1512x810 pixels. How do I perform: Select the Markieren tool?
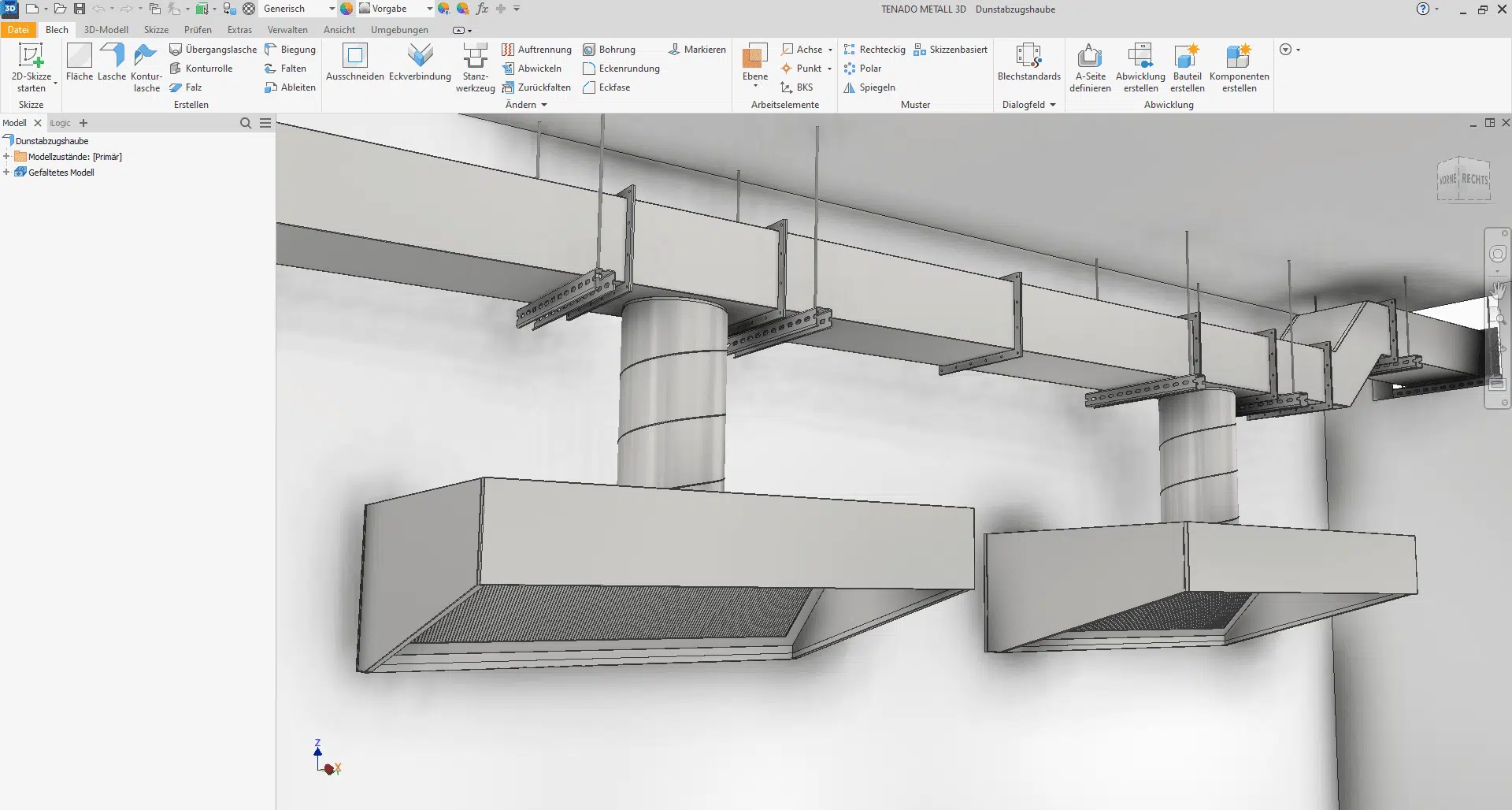click(x=697, y=50)
